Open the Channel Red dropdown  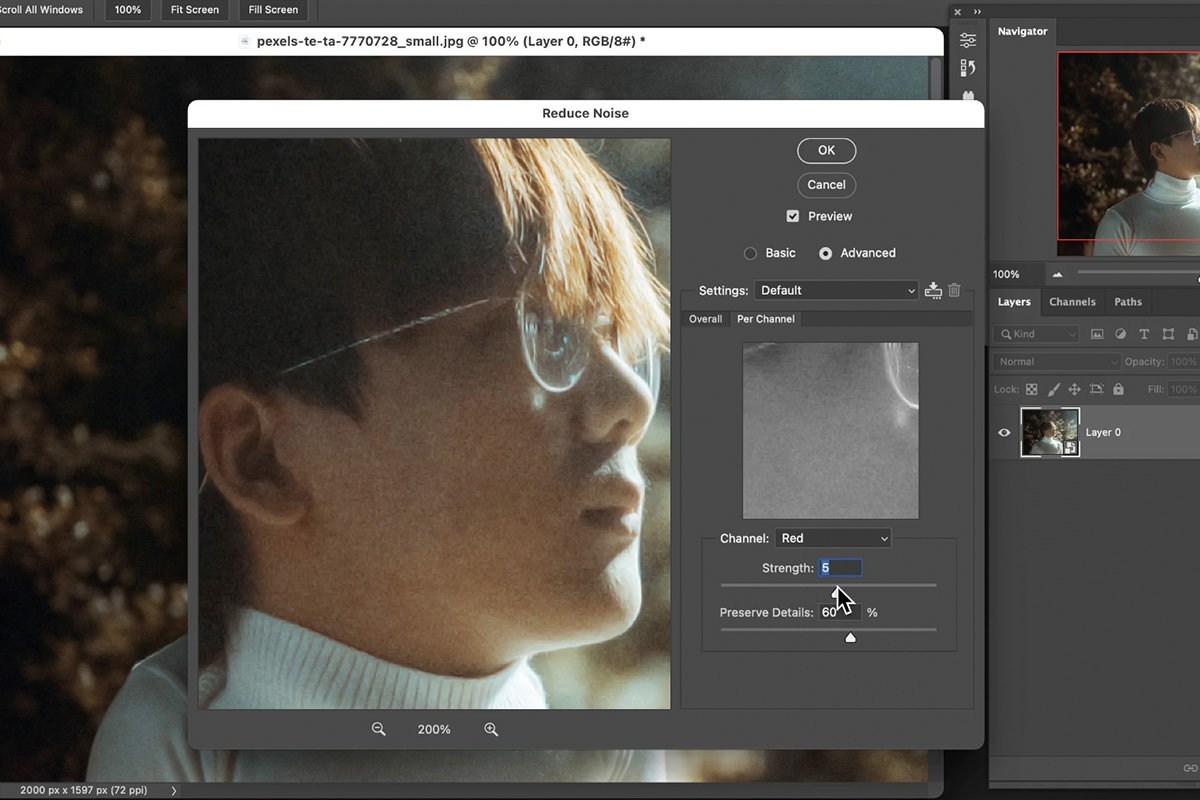[833, 538]
